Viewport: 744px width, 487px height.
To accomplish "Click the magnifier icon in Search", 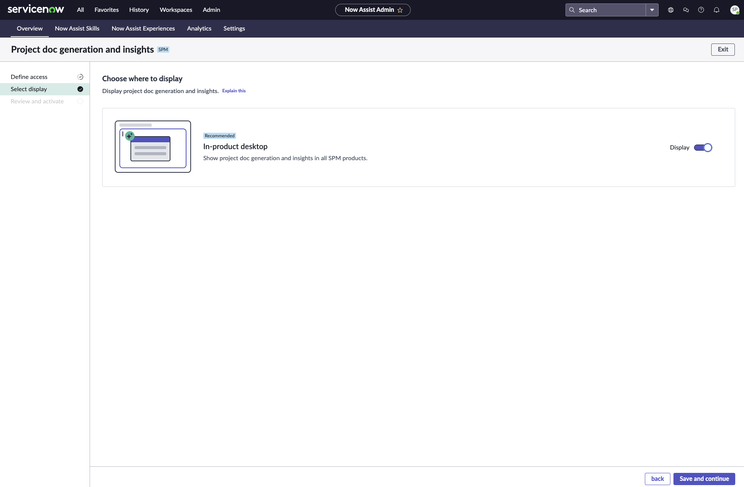I will coord(572,10).
